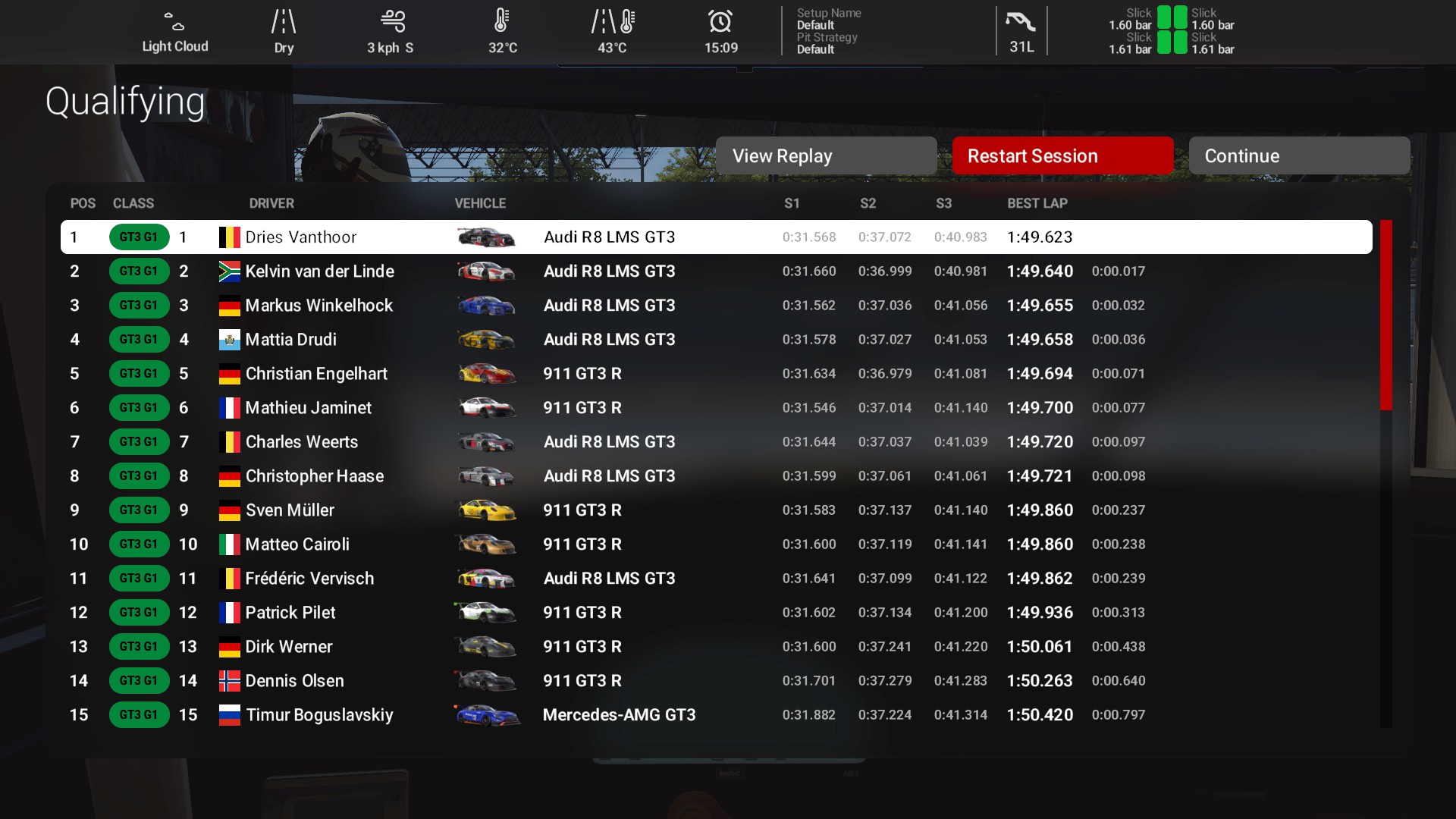The height and width of the screenshot is (819, 1456).
Task: Click the Dry track condition icon
Action: point(284,21)
